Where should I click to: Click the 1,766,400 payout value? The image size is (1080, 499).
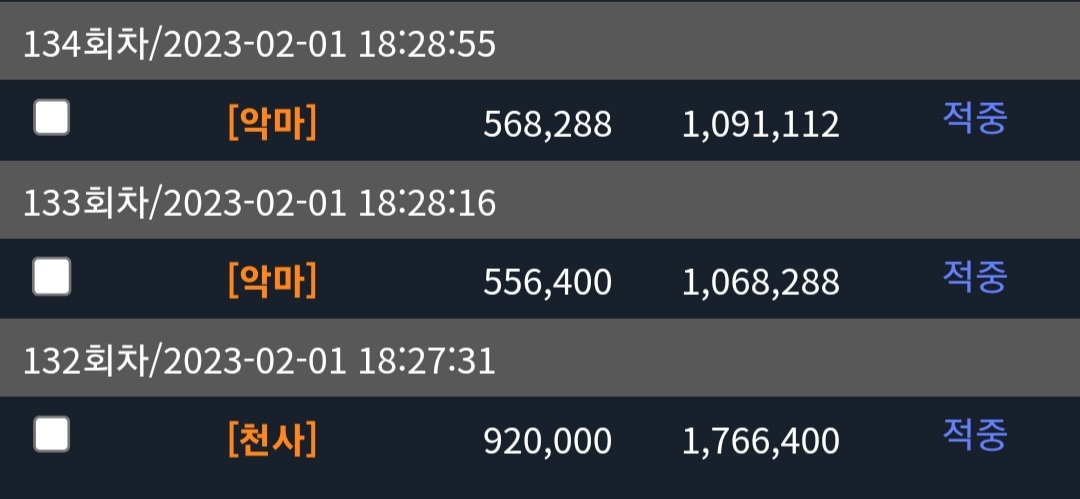761,441
